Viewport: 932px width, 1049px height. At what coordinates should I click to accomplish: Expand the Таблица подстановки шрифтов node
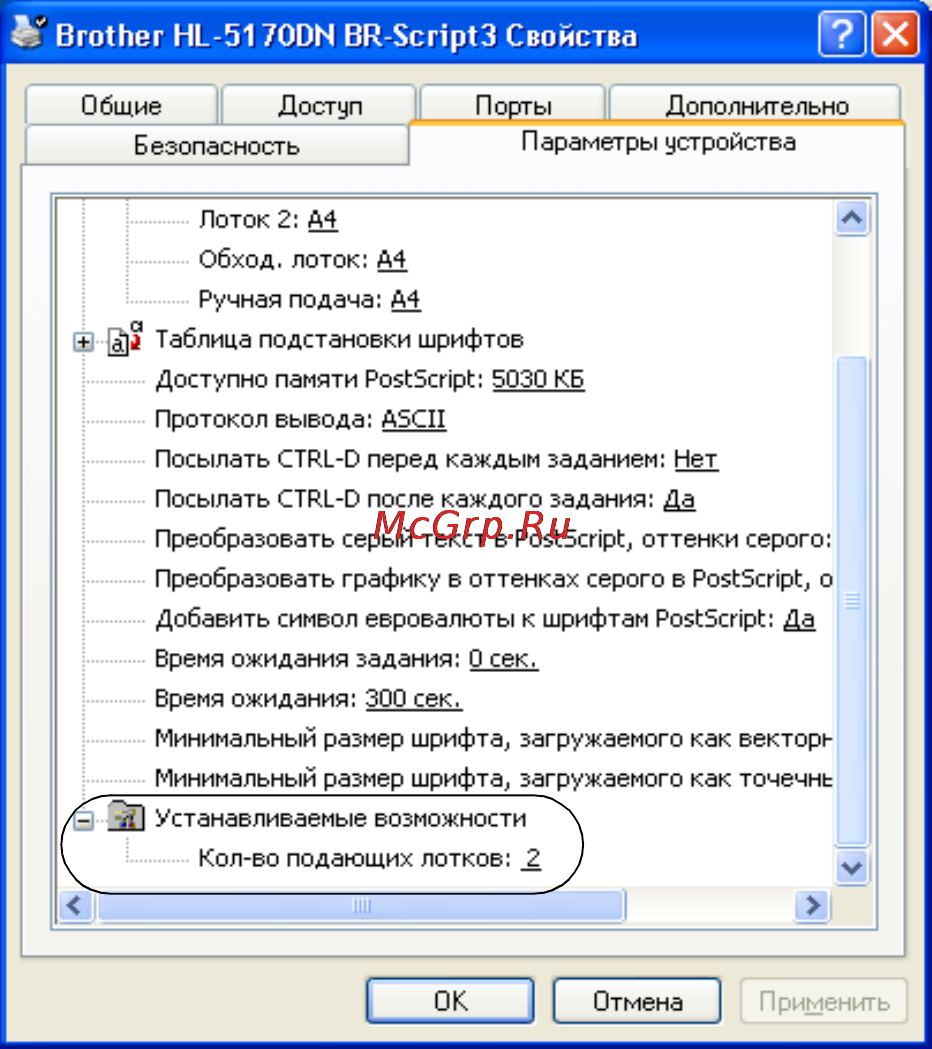tap(83, 342)
